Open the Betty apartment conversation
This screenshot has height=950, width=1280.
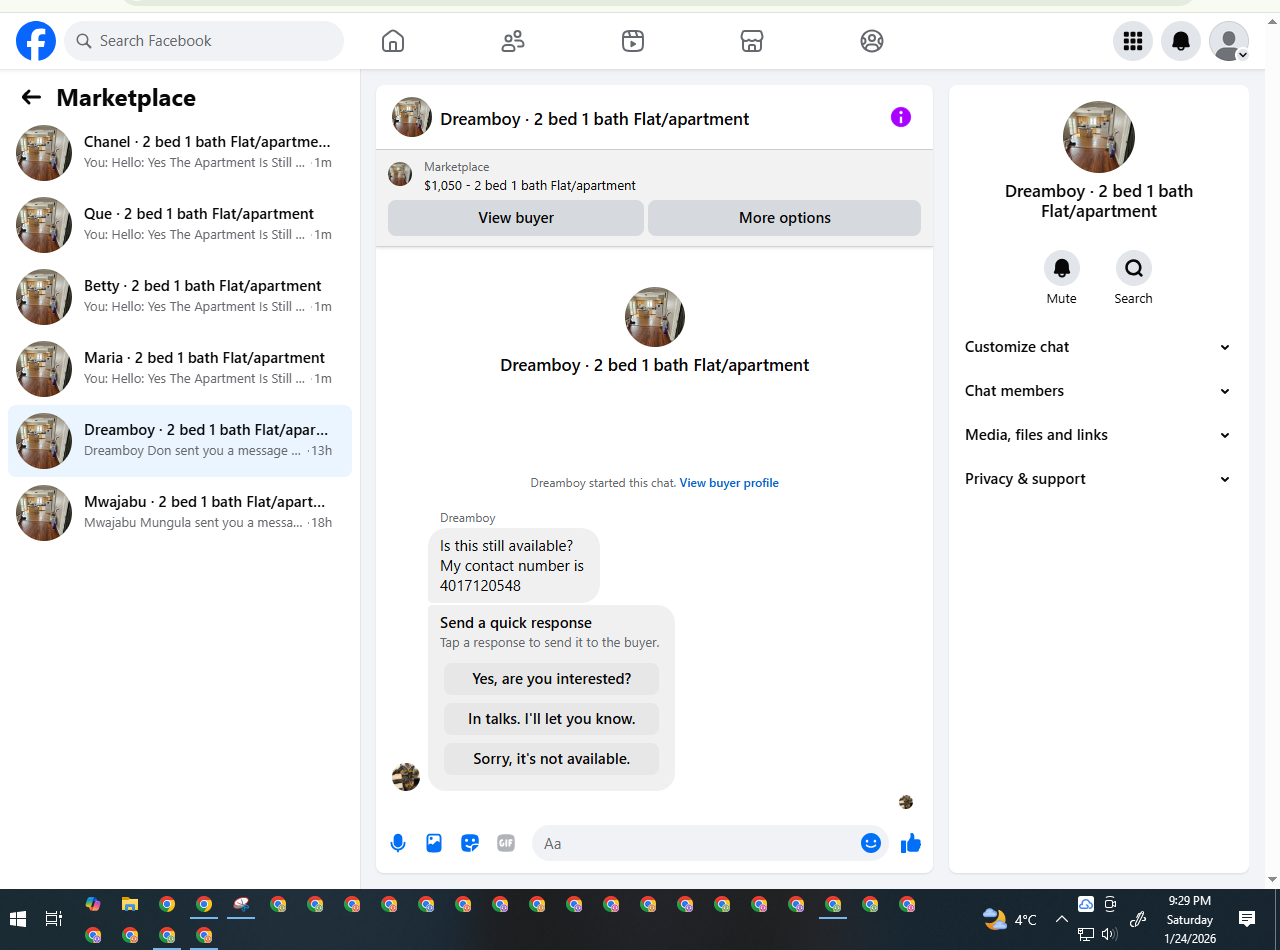(x=180, y=297)
